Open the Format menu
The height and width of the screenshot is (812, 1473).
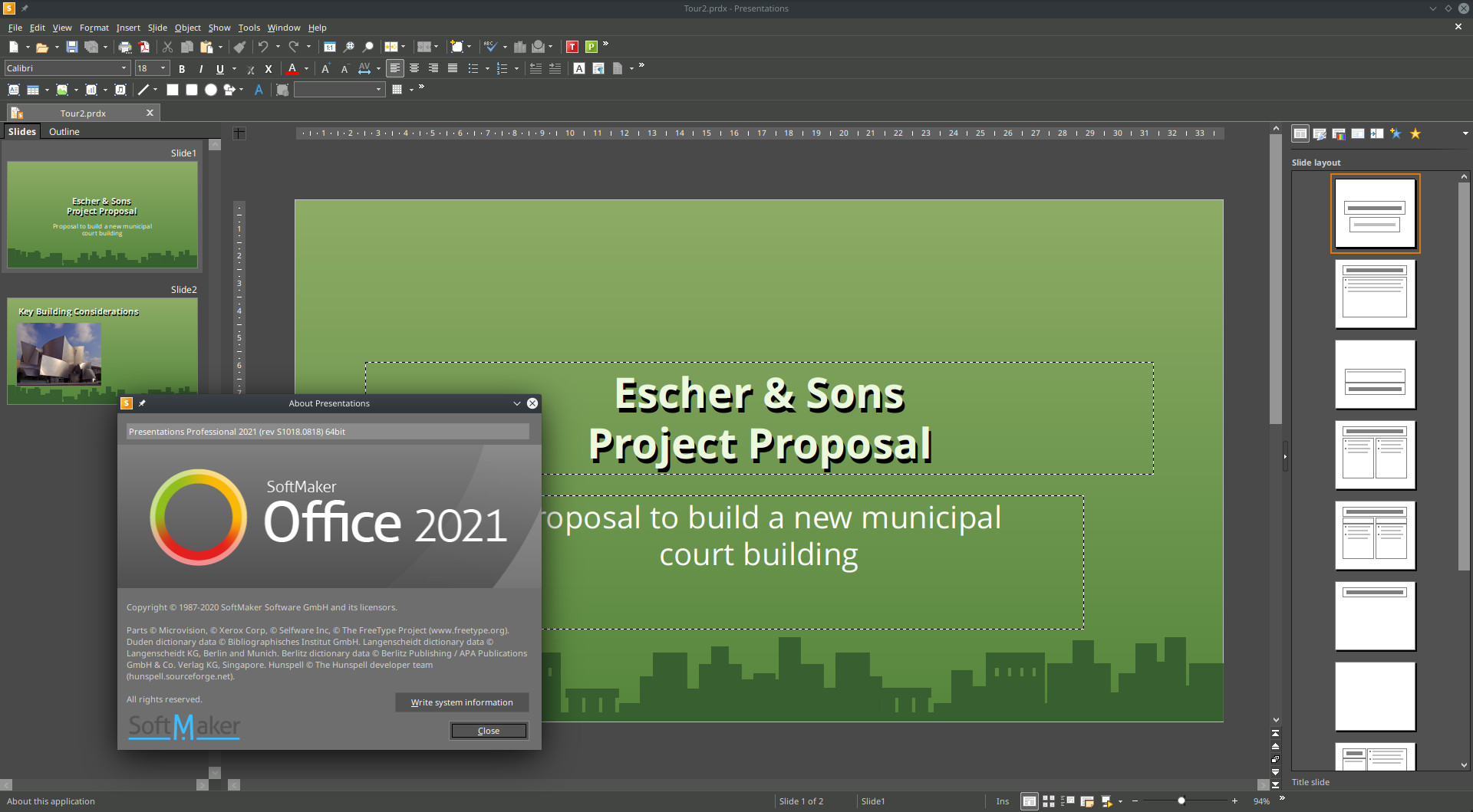(94, 28)
